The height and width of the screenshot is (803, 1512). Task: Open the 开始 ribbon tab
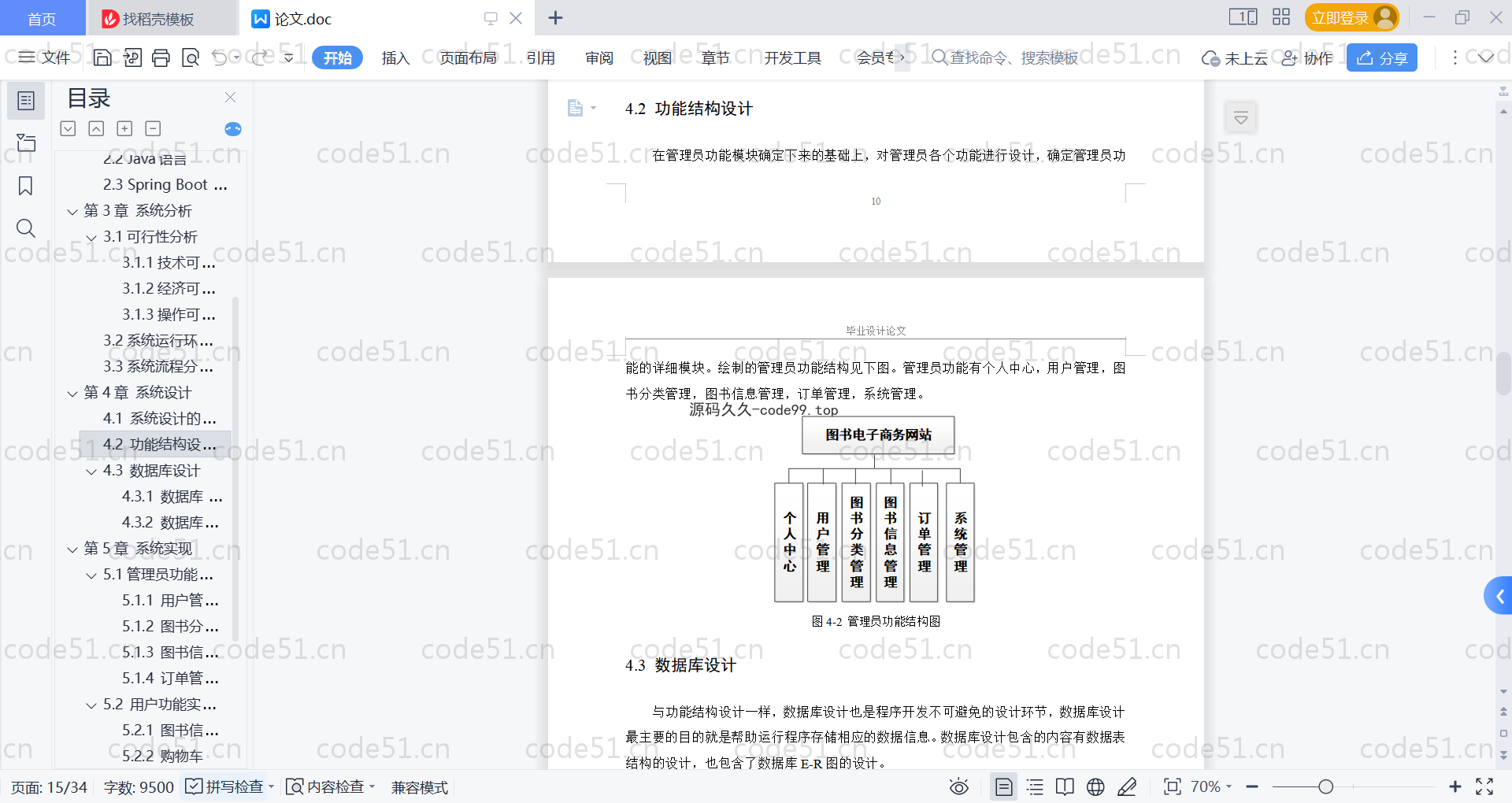pyautogui.click(x=337, y=57)
